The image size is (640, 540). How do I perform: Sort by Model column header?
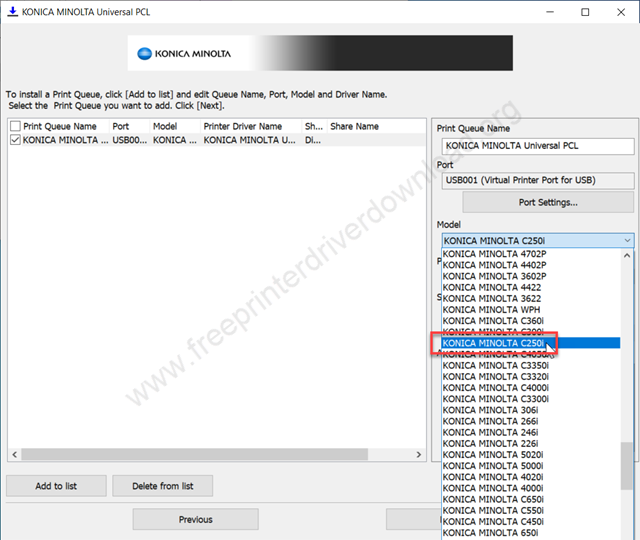175,126
